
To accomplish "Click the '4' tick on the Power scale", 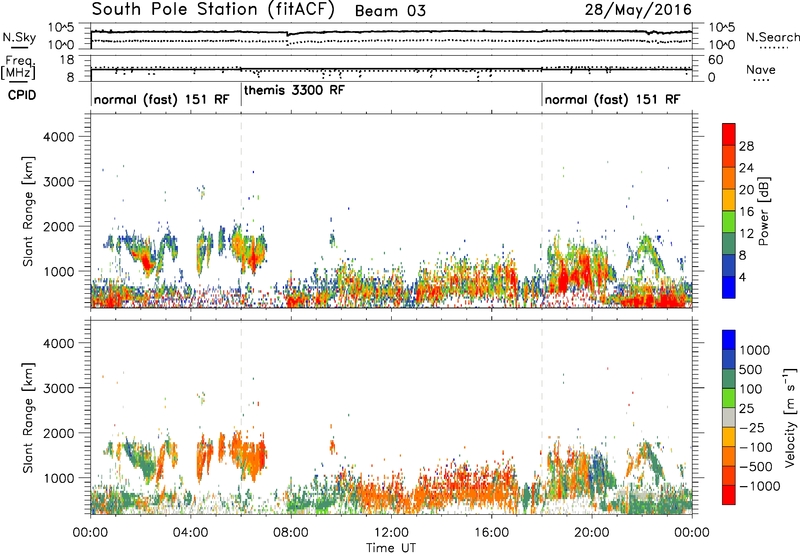I will point(743,277).
